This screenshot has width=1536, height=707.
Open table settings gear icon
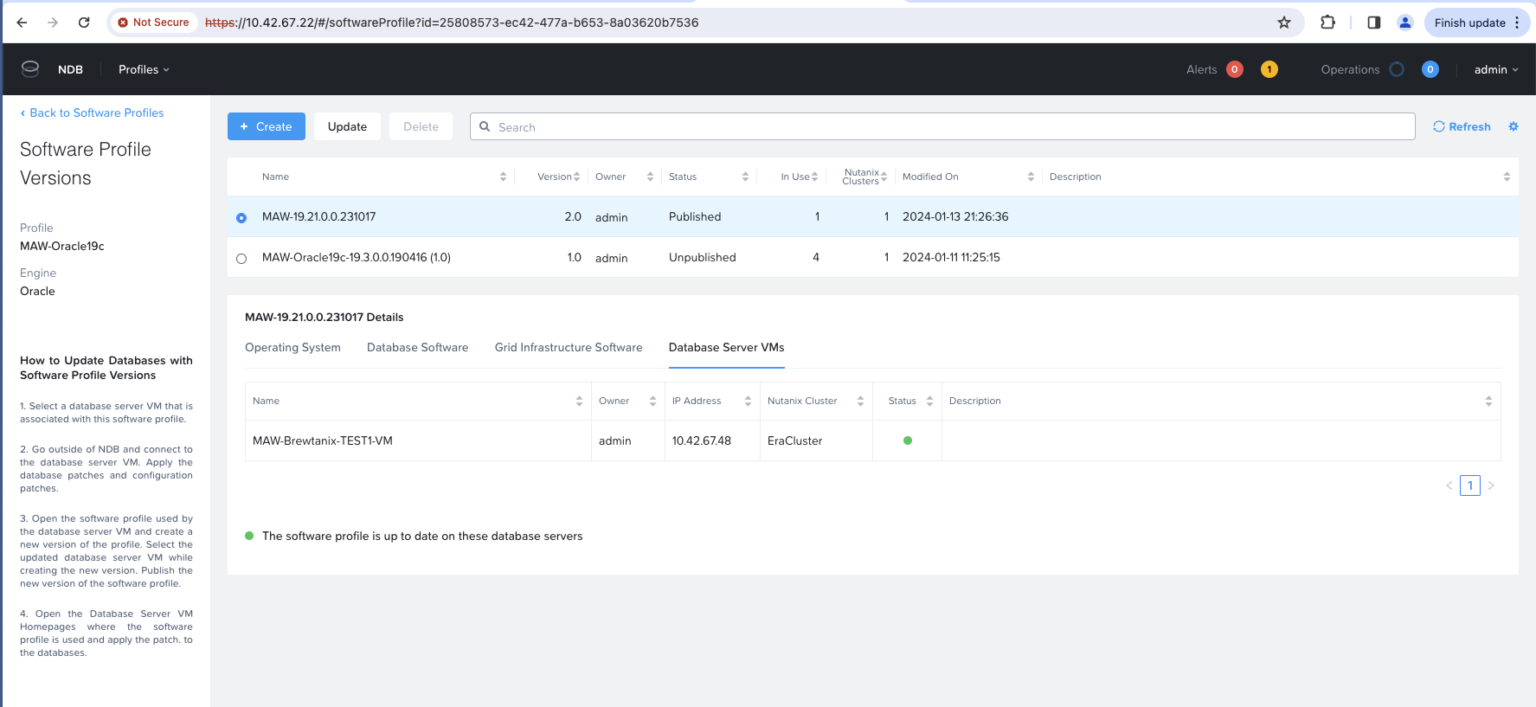point(1513,127)
